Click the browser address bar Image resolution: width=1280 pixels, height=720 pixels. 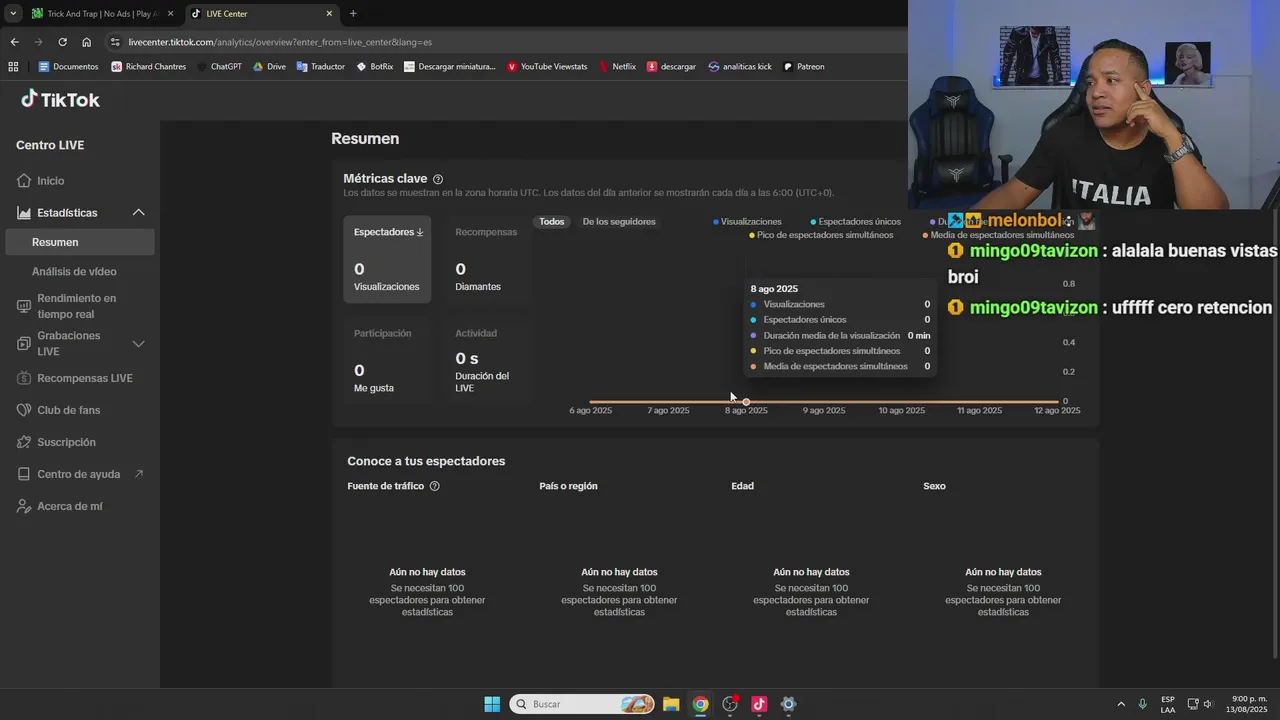(500, 42)
